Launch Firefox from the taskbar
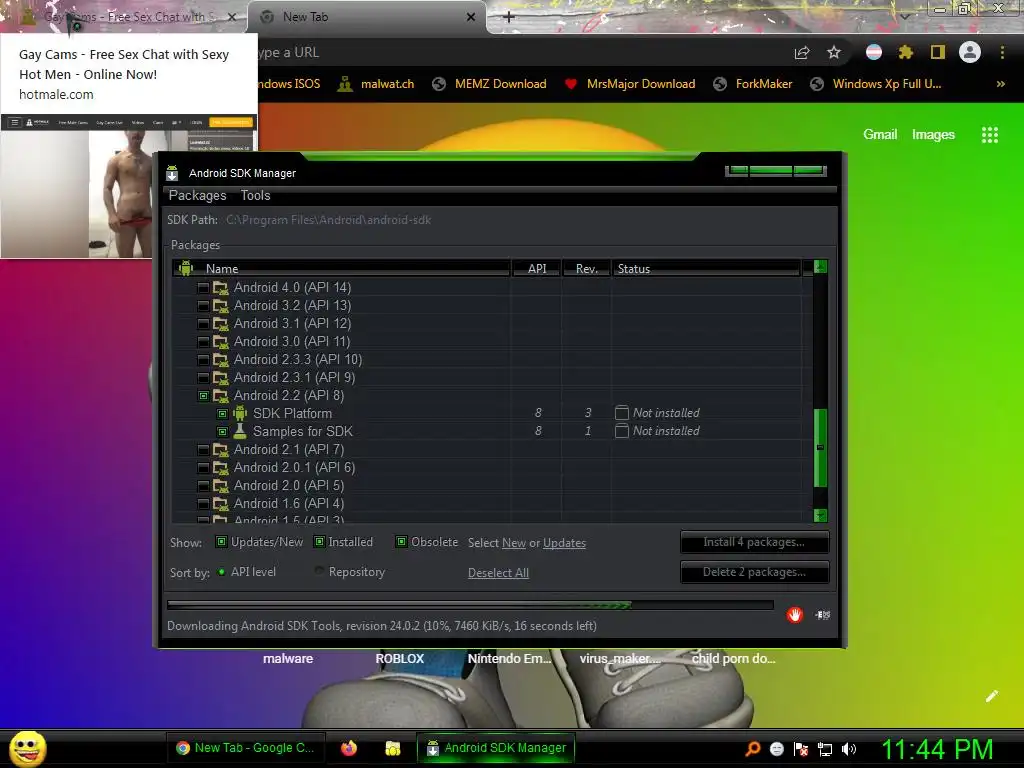The height and width of the screenshot is (768, 1024). coord(349,748)
